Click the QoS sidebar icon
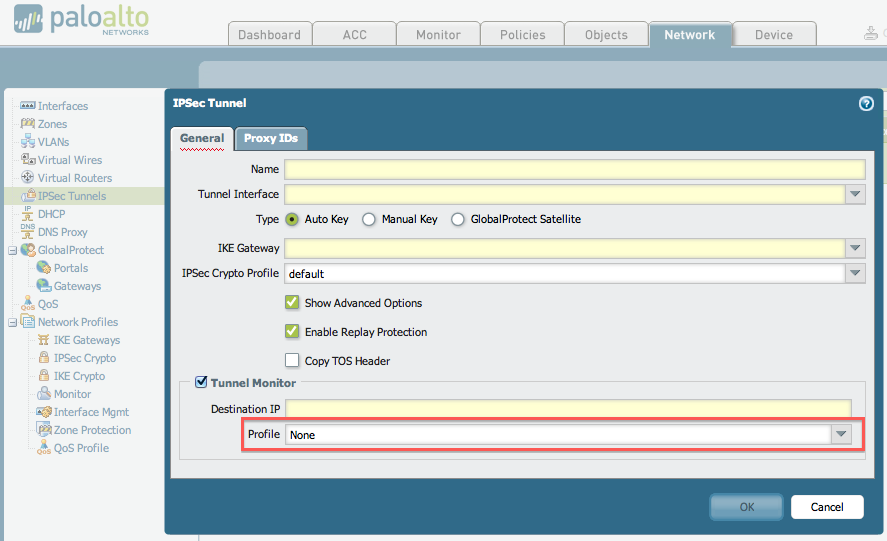This screenshot has height=541, width=887. coord(28,304)
